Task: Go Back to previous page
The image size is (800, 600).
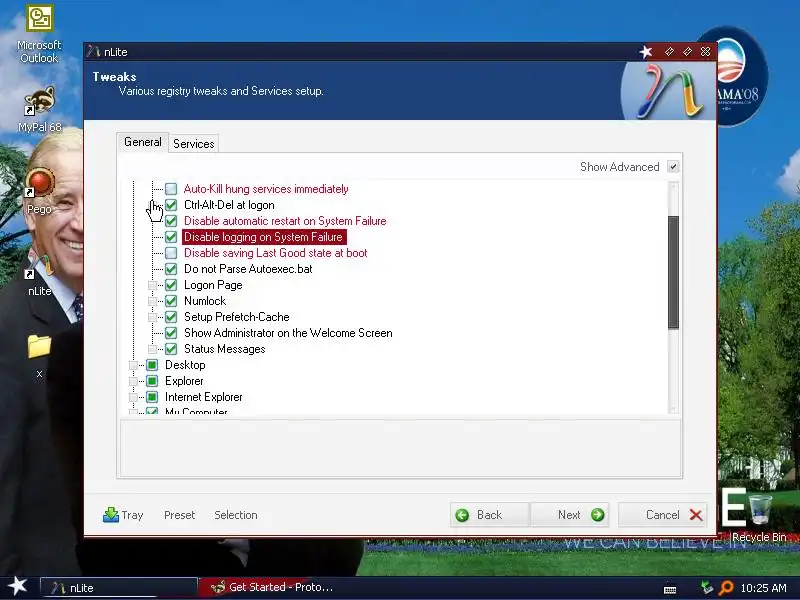Action: pos(490,515)
